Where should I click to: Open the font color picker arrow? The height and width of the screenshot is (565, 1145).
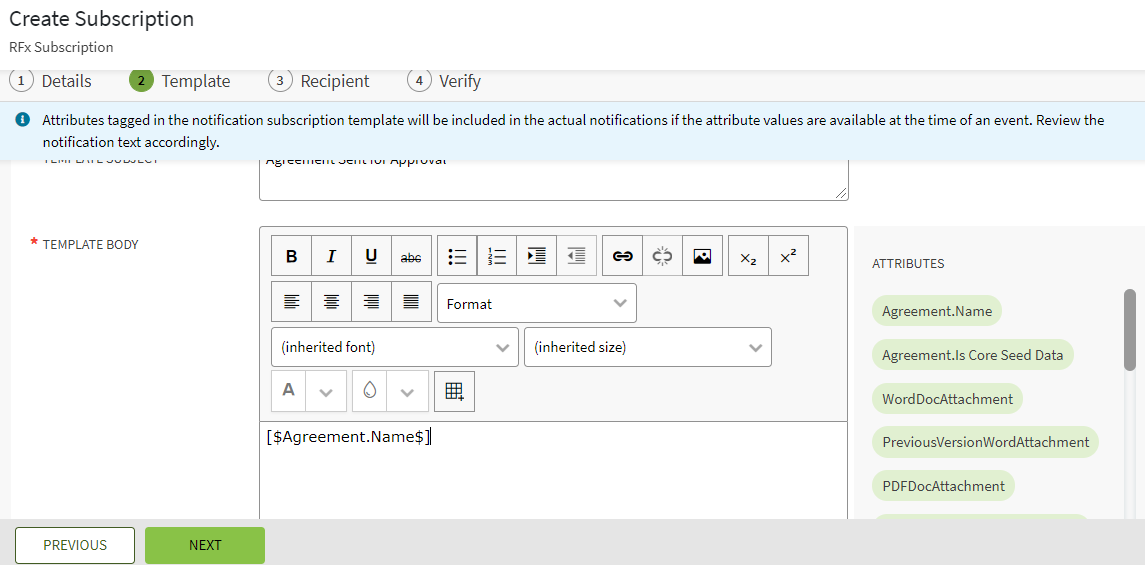[x=326, y=392]
